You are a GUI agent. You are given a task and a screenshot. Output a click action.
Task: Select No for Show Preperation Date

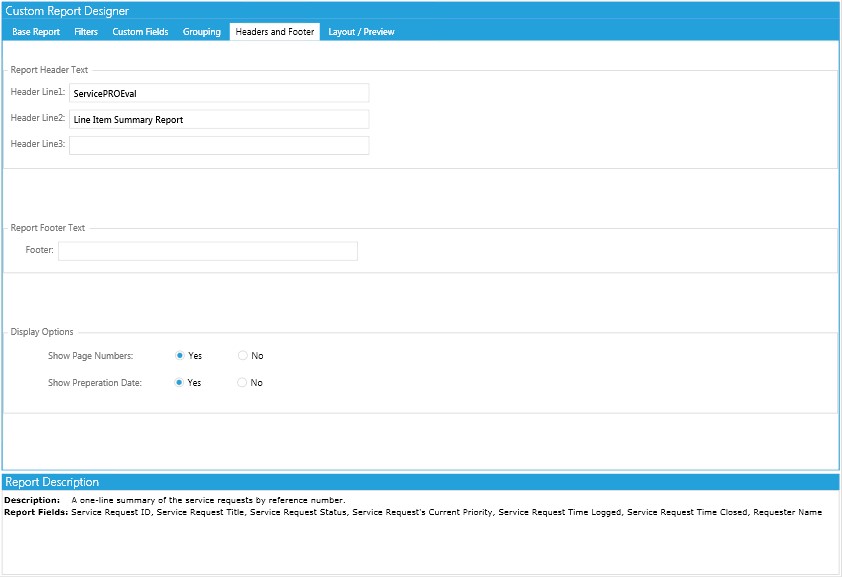242,382
